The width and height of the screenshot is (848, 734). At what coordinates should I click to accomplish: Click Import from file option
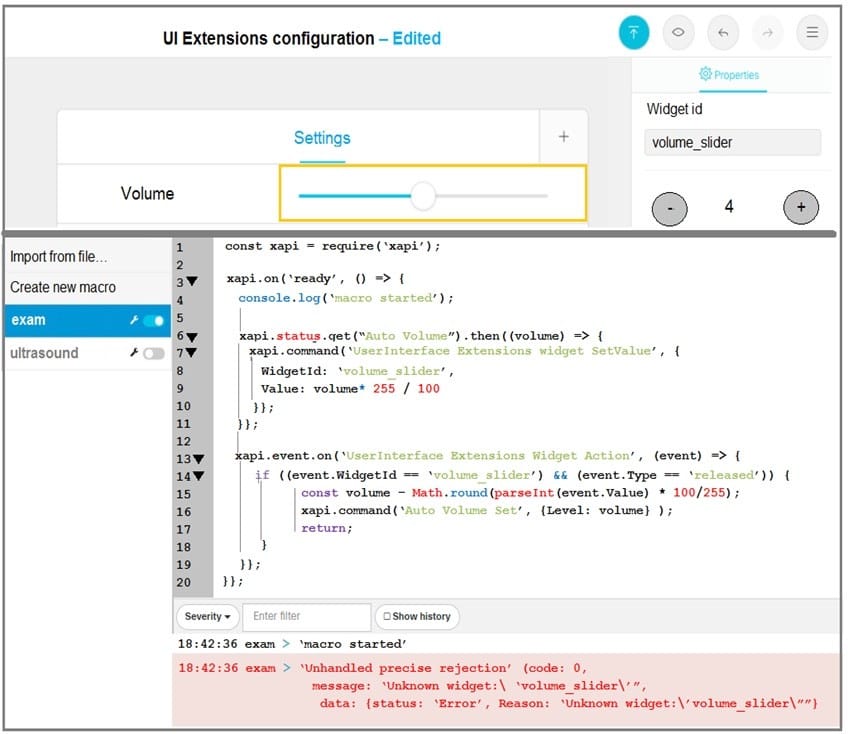[59, 257]
